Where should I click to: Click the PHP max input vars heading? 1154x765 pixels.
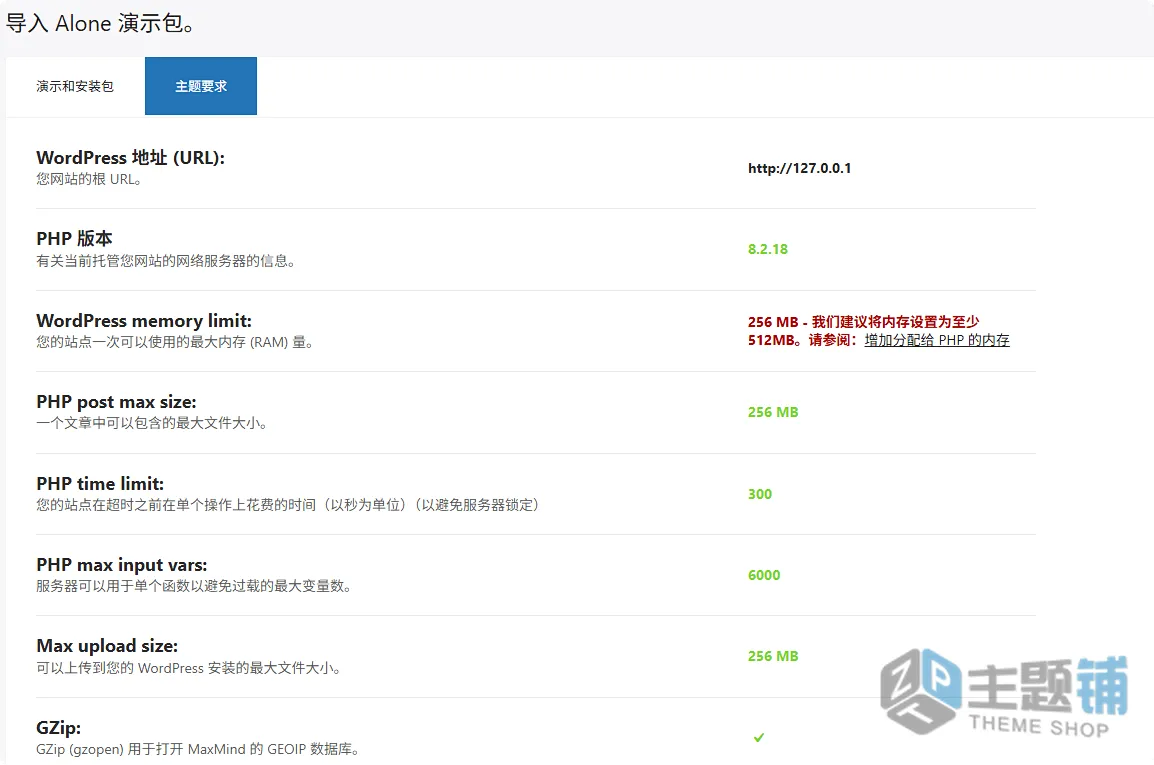click(121, 565)
